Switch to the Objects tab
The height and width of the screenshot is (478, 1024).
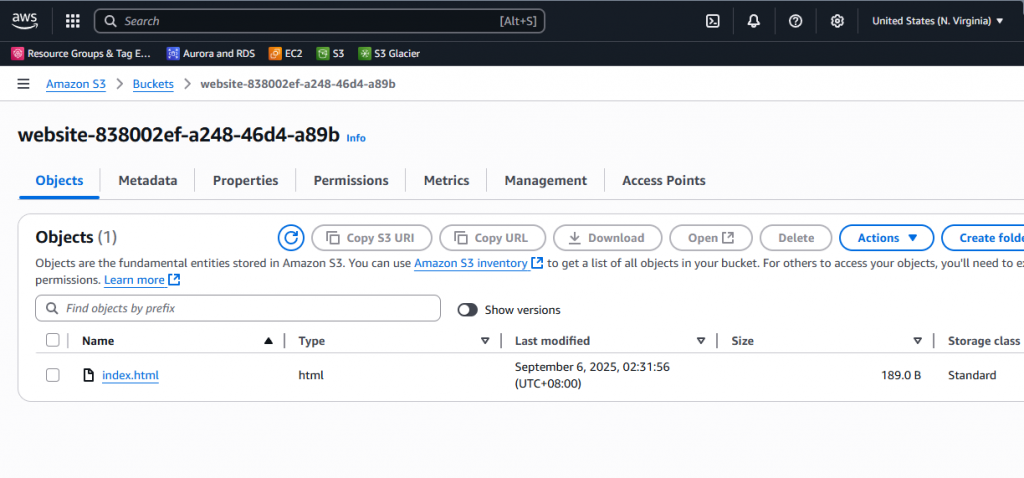[59, 181]
